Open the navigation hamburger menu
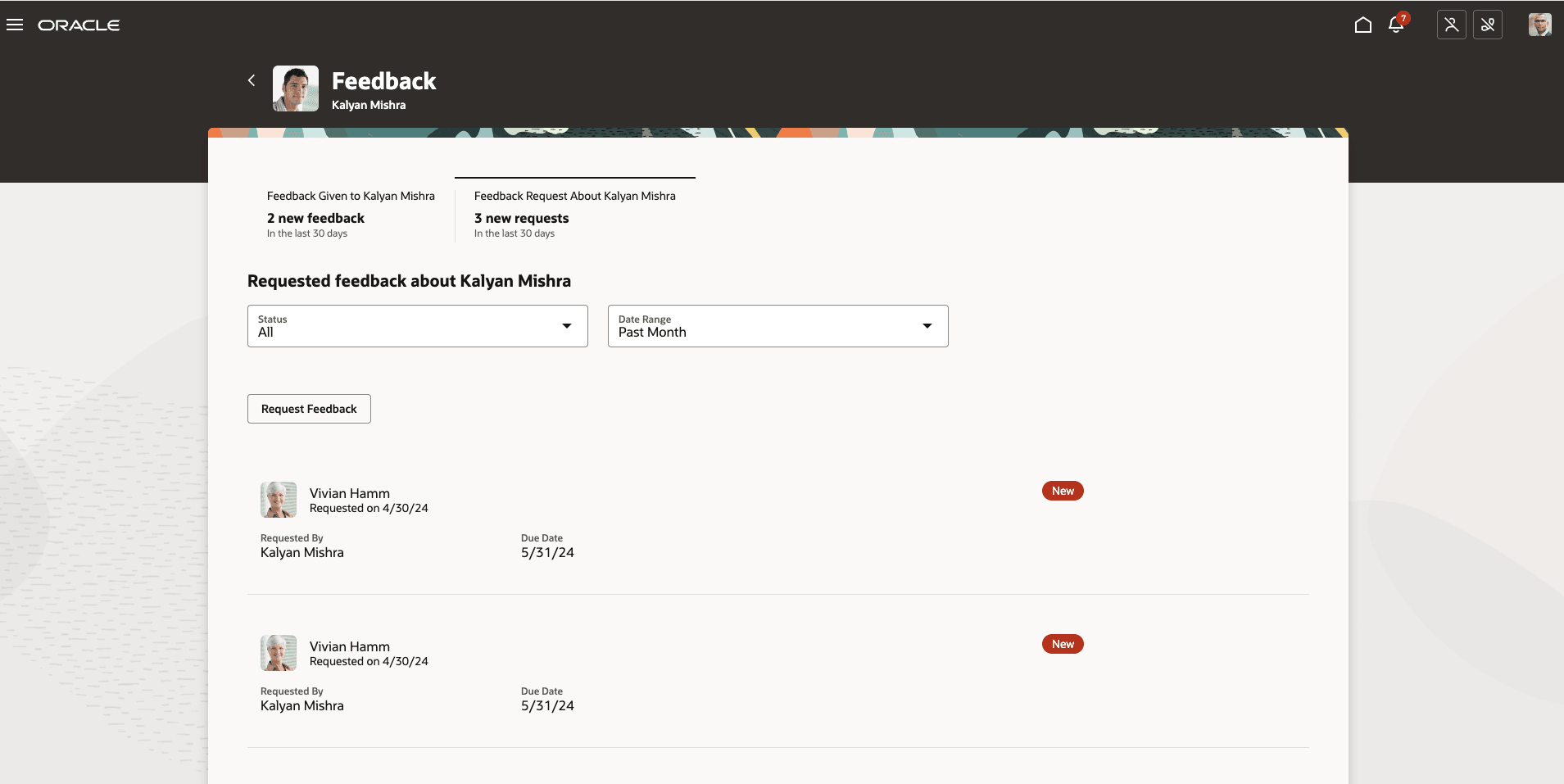1564x784 pixels. pyautogui.click(x=16, y=25)
